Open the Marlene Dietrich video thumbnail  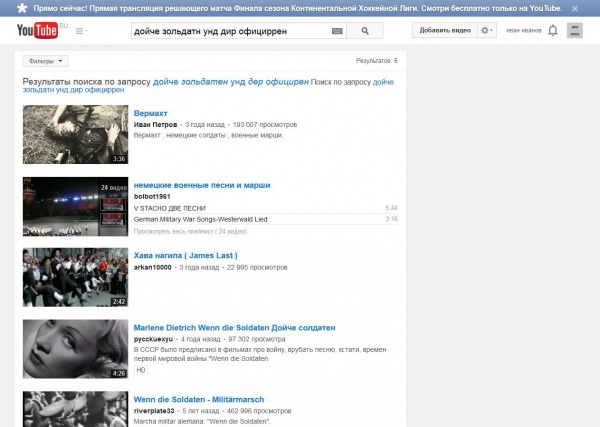coord(75,349)
